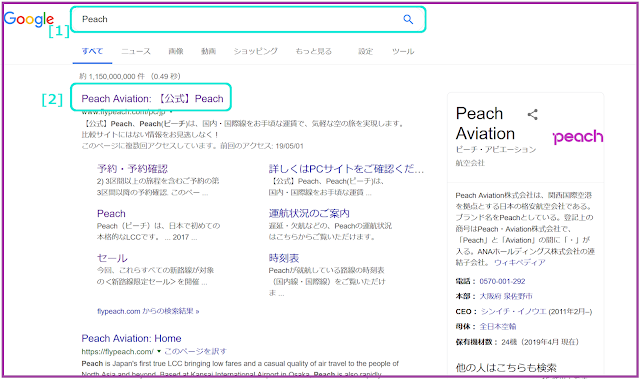Viewport: 640px width, 379px height.
Task: Click the Google logo
Action: tap(29, 19)
